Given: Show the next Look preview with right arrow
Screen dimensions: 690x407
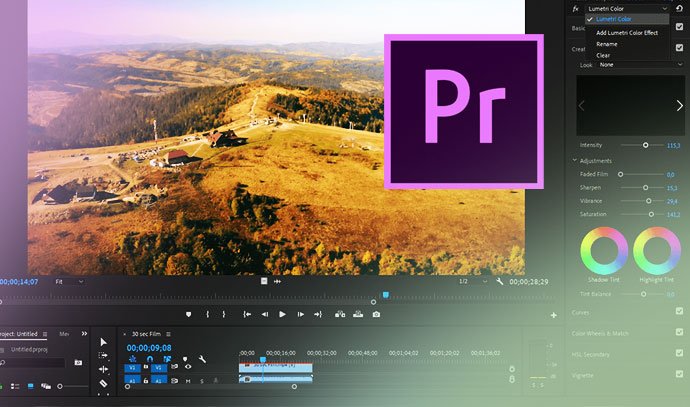Looking at the screenshot, I should tap(679, 105).
